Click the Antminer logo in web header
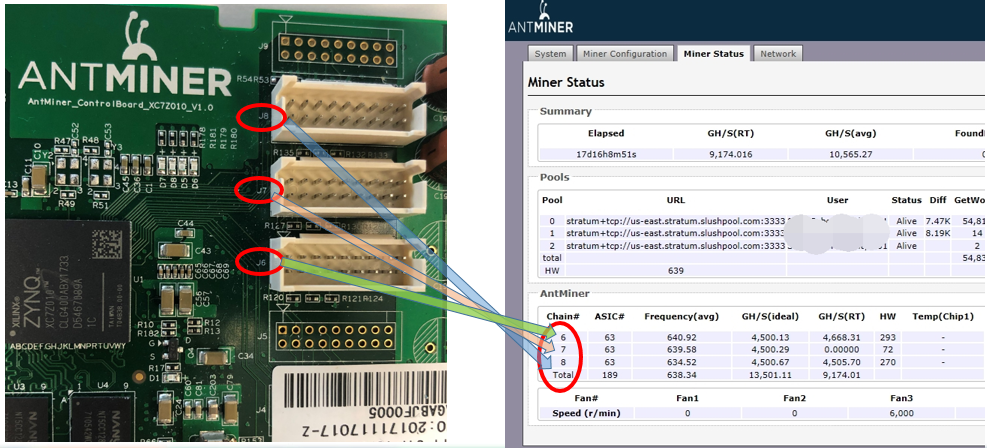Screen dimensions: 987x448 pos(541,18)
